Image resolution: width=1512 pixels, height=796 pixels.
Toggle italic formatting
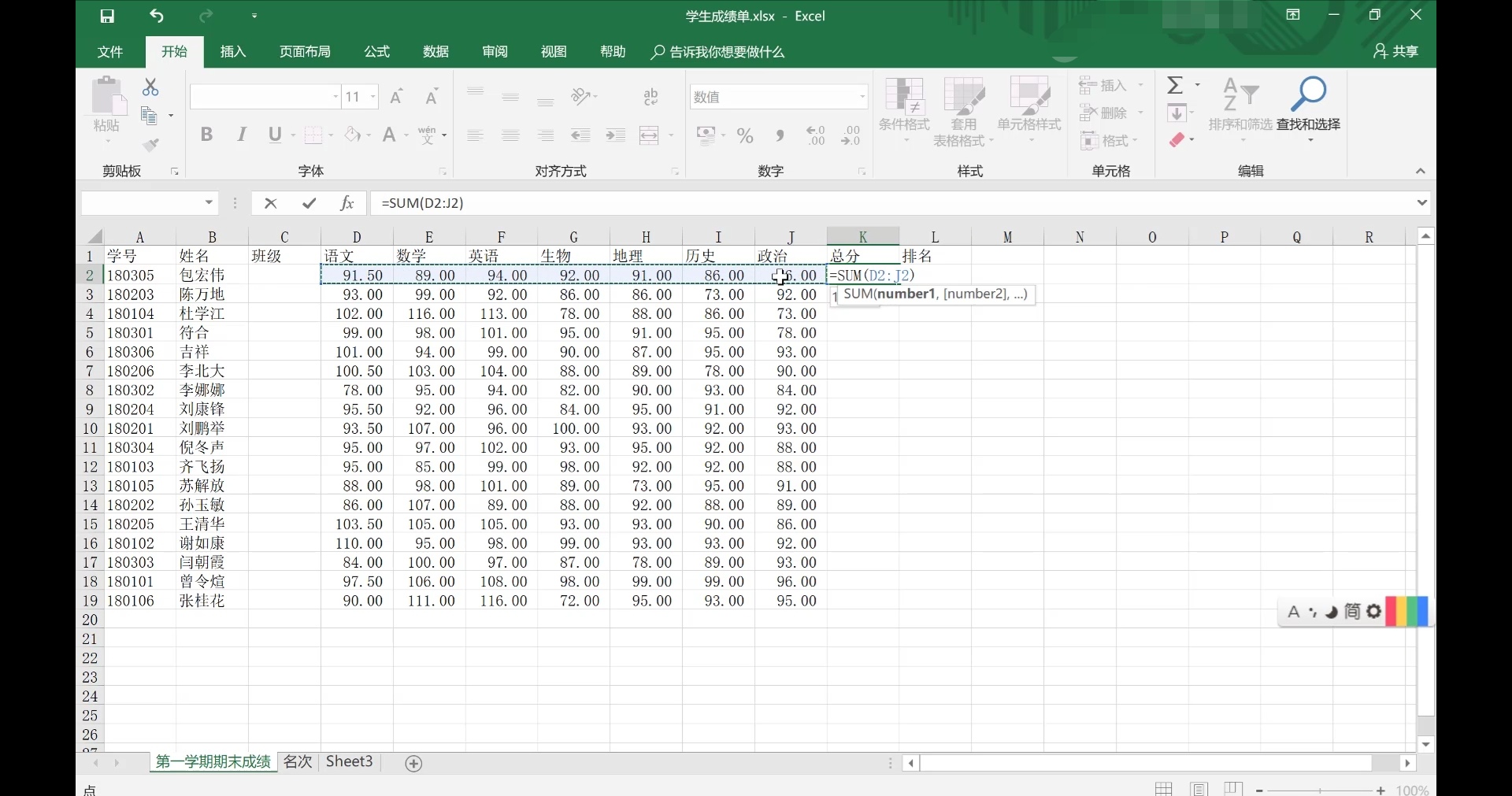coord(242,135)
